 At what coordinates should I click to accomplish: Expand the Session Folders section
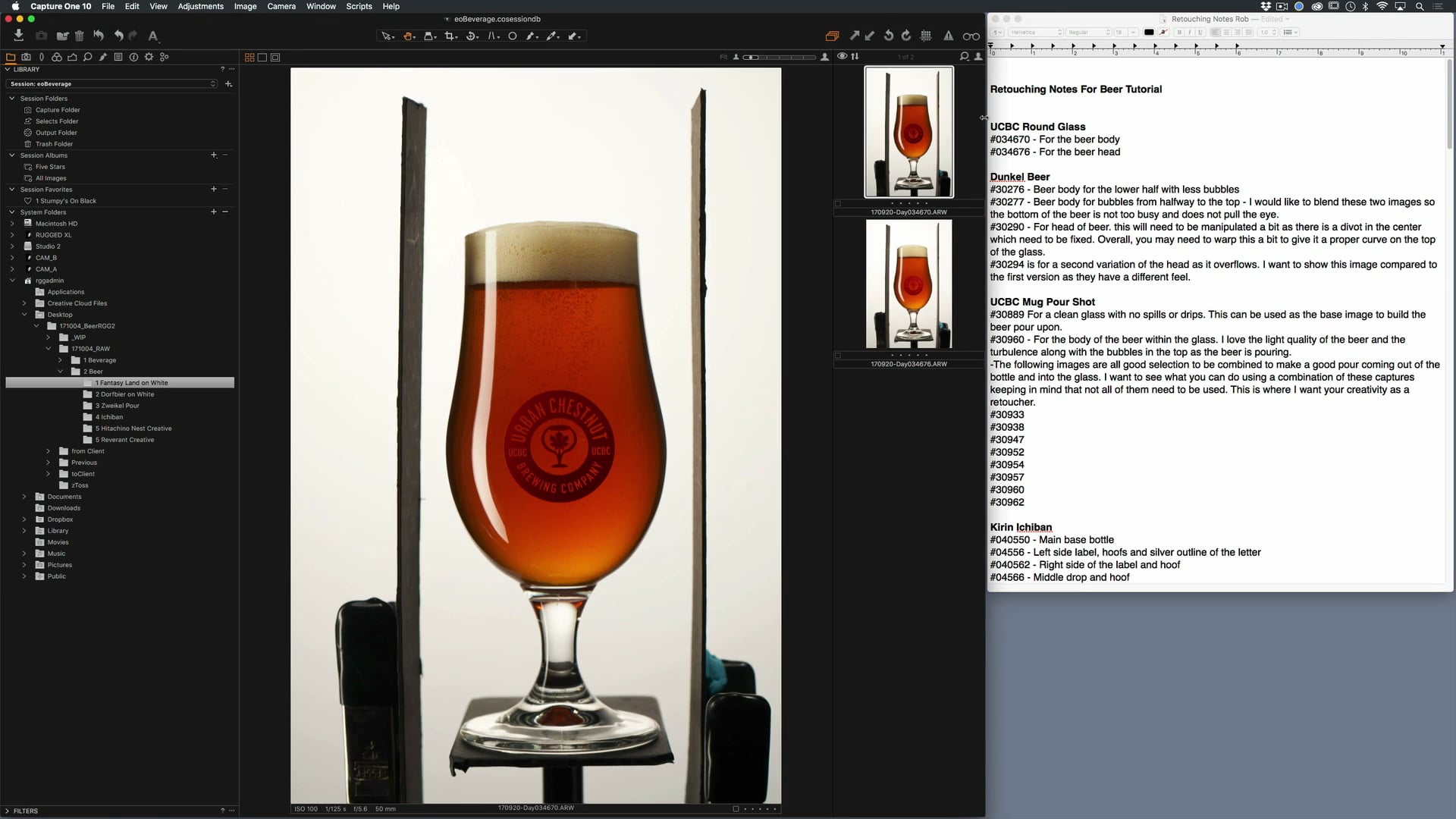11,98
